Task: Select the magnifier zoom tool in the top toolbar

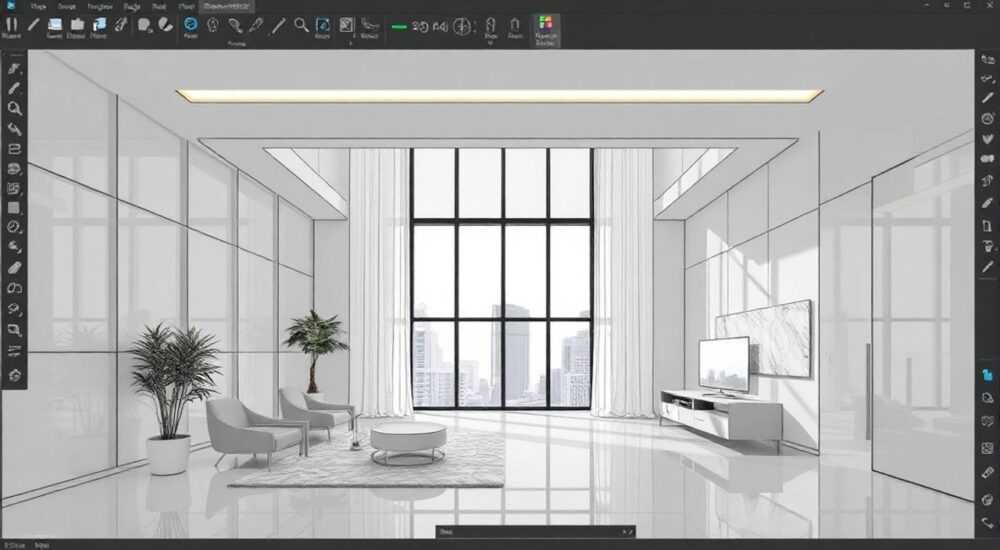Action: click(301, 25)
